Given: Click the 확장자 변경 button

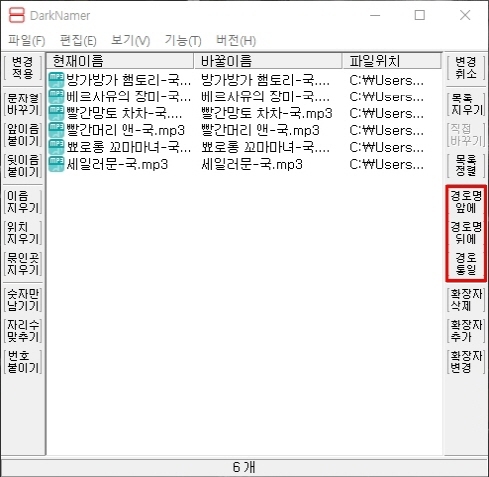Looking at the screenshot, I should click(x=466, y=362).
